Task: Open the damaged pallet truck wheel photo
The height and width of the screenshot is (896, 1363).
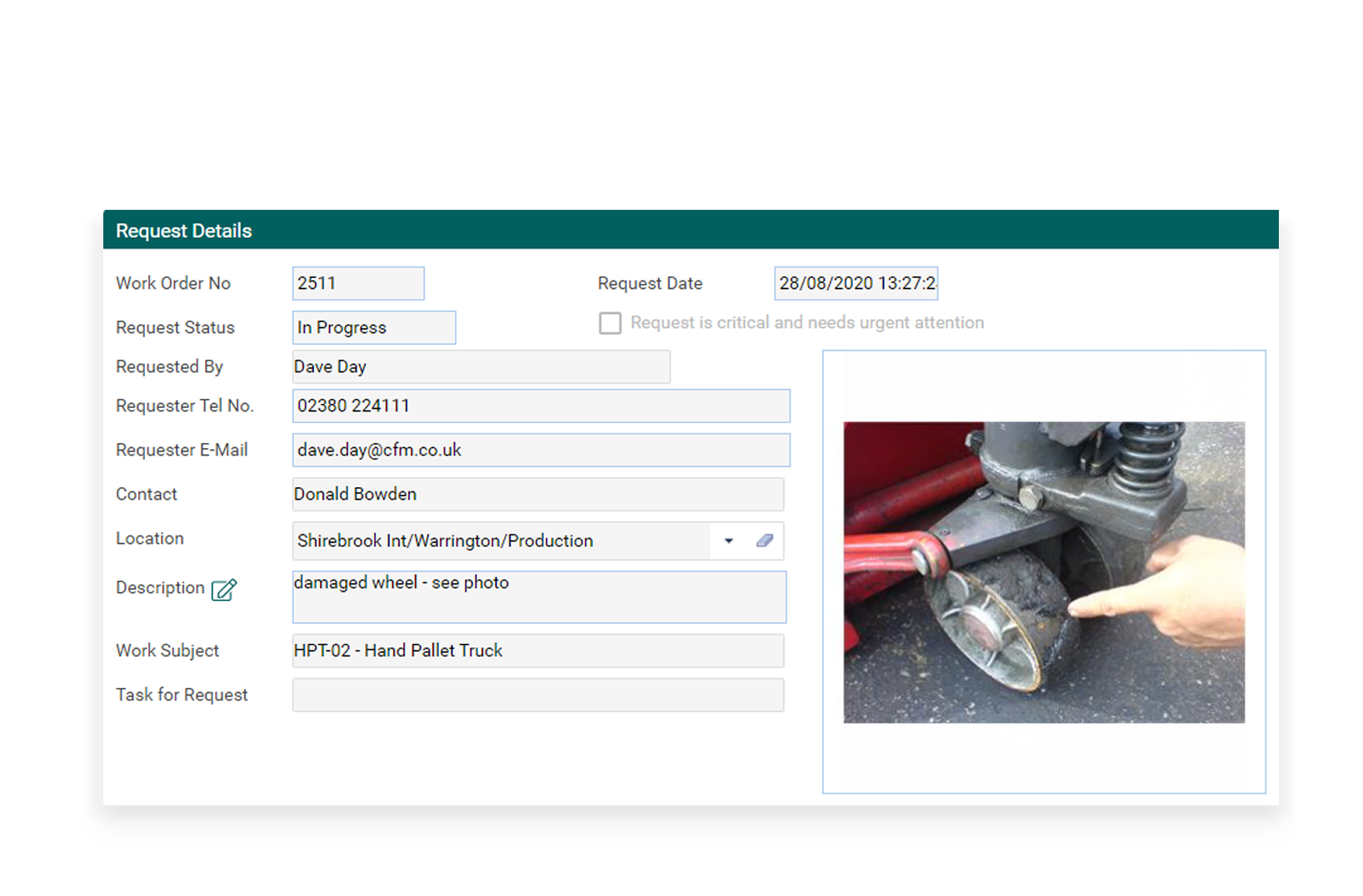Action: click(x=1043, y=571)
